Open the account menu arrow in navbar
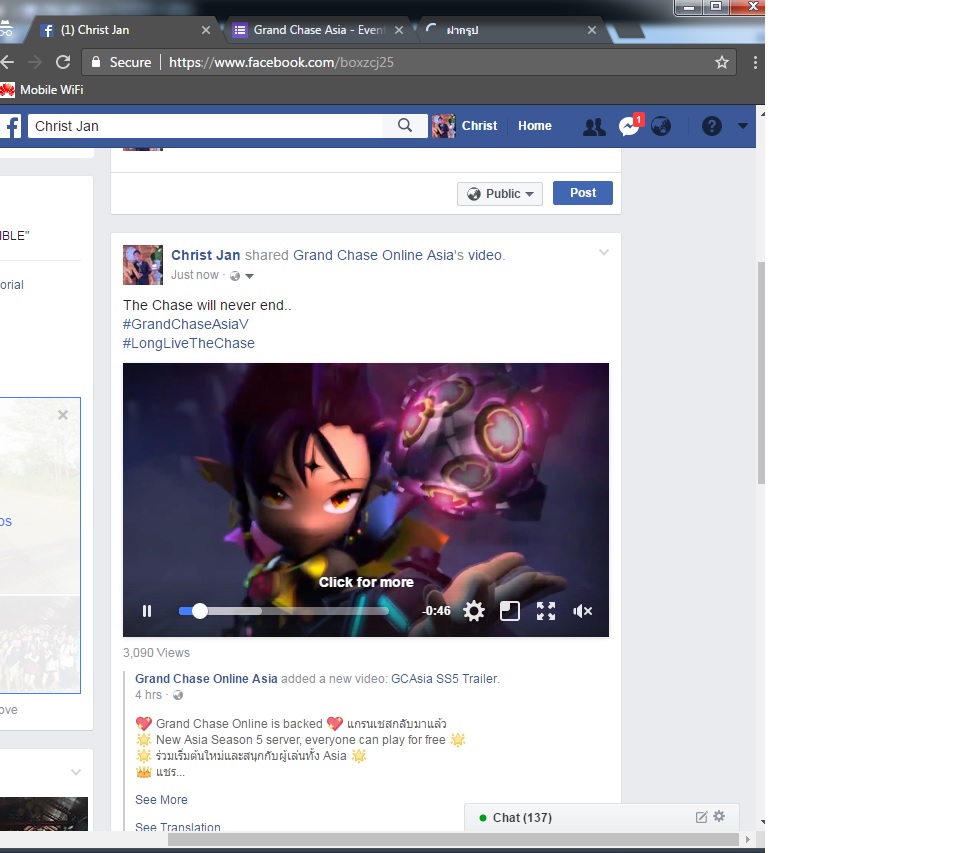Image resolution: width=960 pixels, height=853 pixels. pos(743,126)
